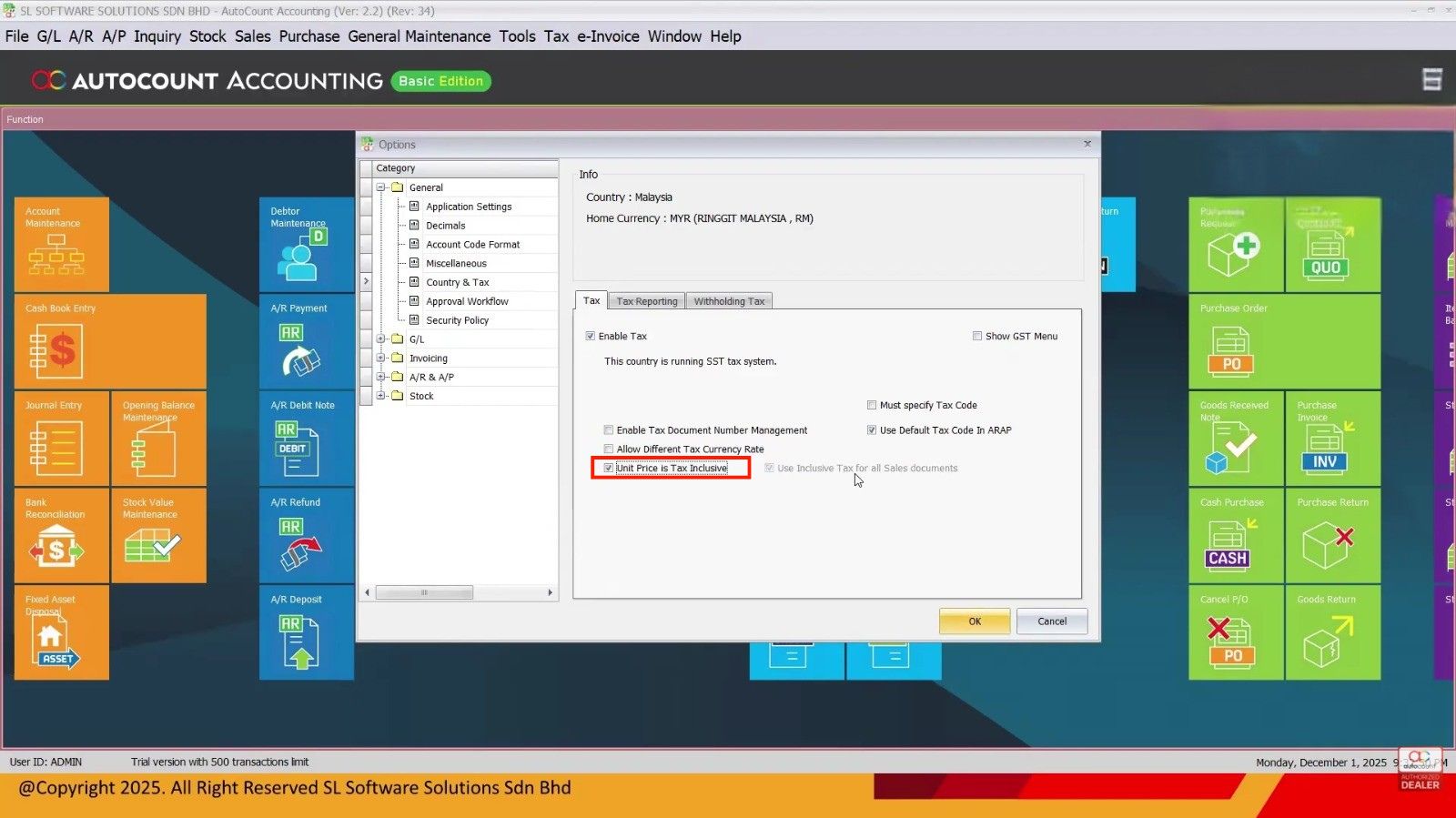
Task: Expand the A/R & A/P category node
Action: click(x=381, y=377)
